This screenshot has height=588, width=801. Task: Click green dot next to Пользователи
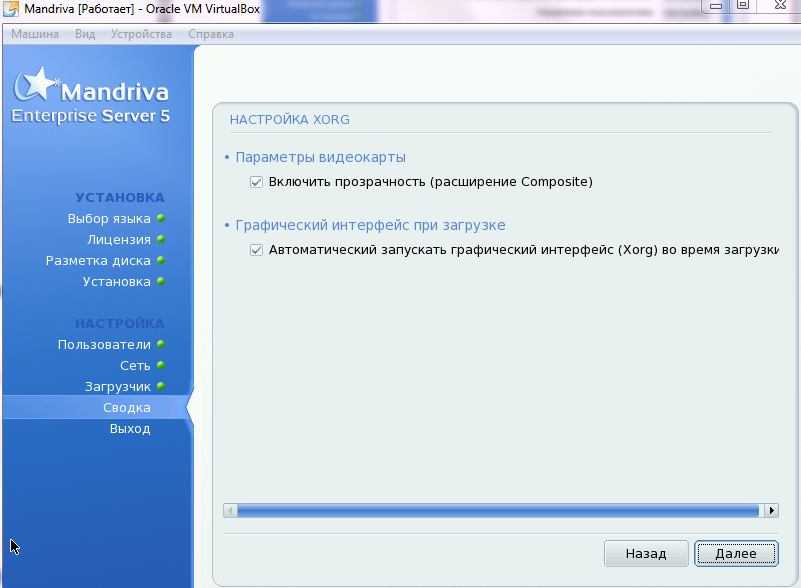pyautogui.click(x=161, y=344)
